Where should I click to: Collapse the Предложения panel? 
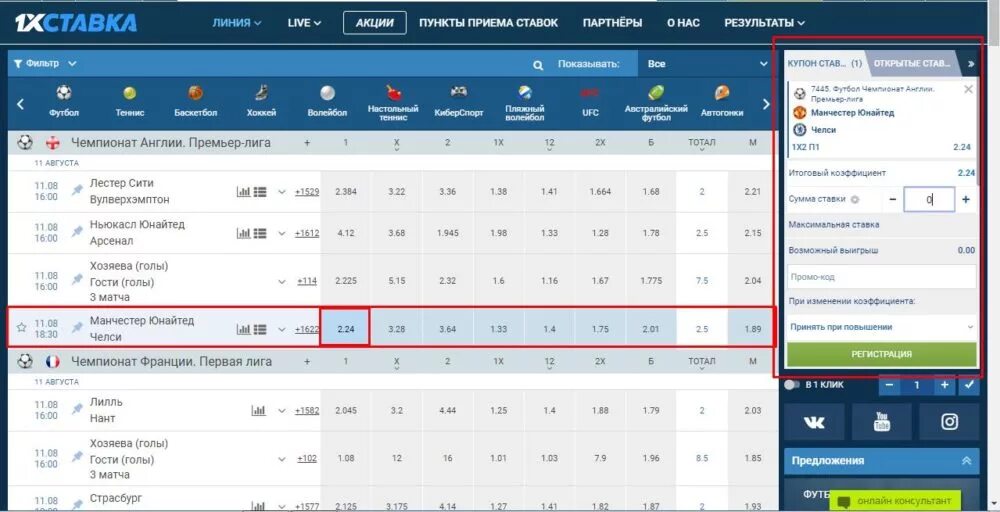coord(967,460)
